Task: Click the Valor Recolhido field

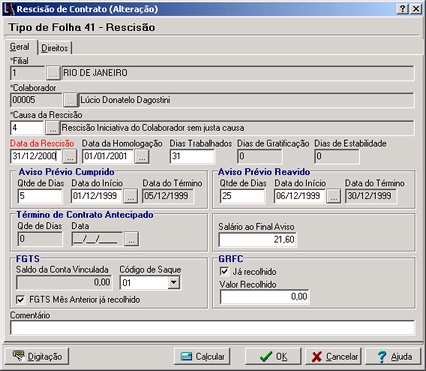Action: coord(265,297)
